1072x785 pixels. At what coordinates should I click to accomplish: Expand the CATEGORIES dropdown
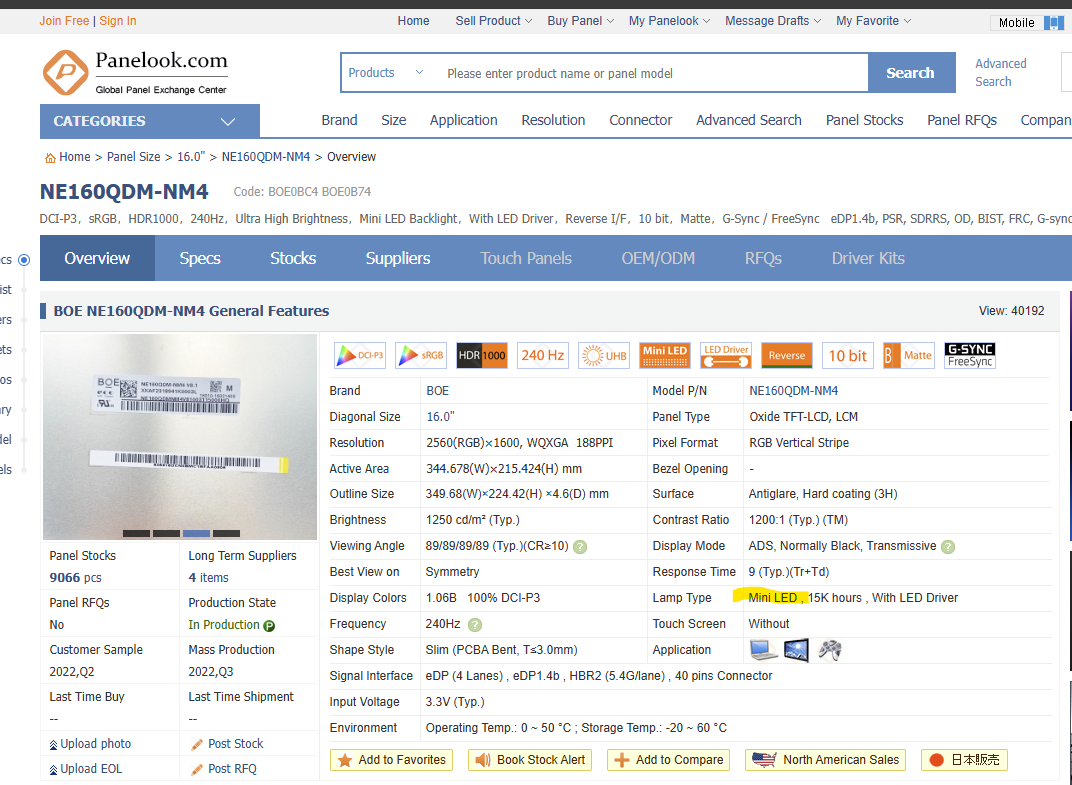tap(150, 121)
